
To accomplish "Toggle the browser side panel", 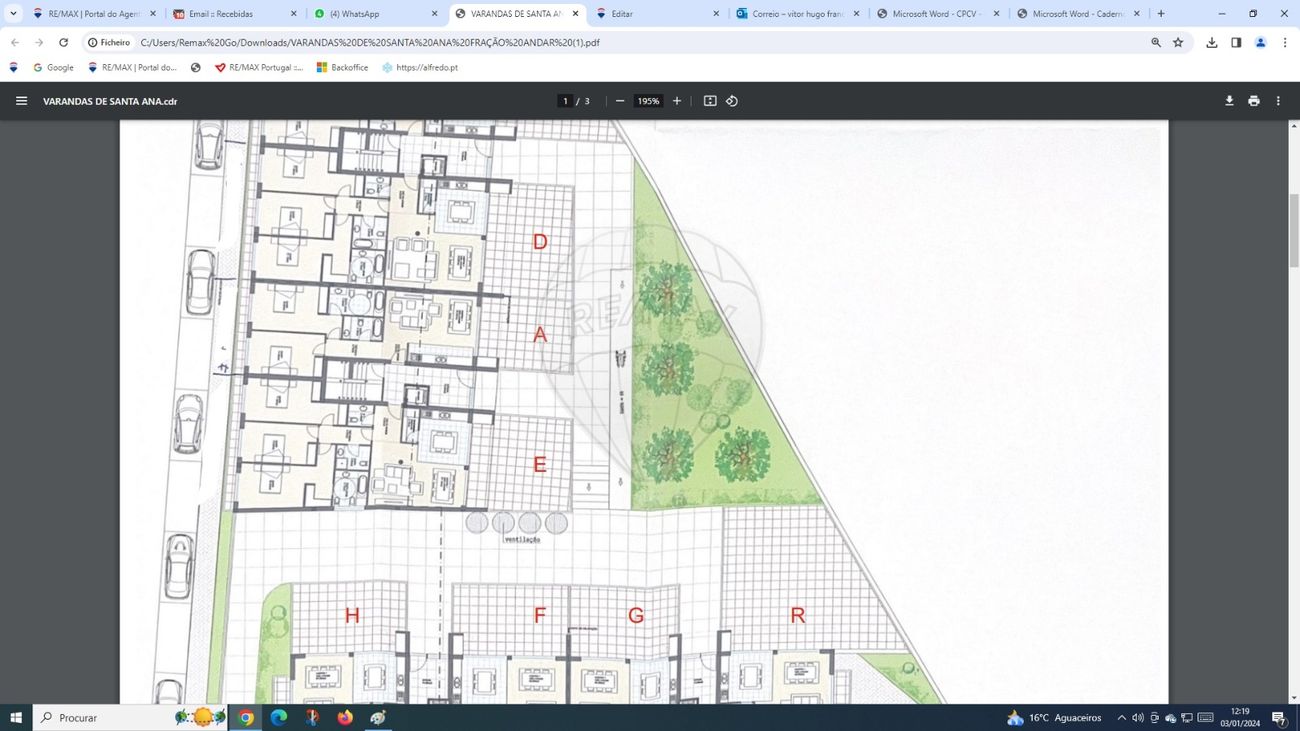I will click(x=1236, y=43).
